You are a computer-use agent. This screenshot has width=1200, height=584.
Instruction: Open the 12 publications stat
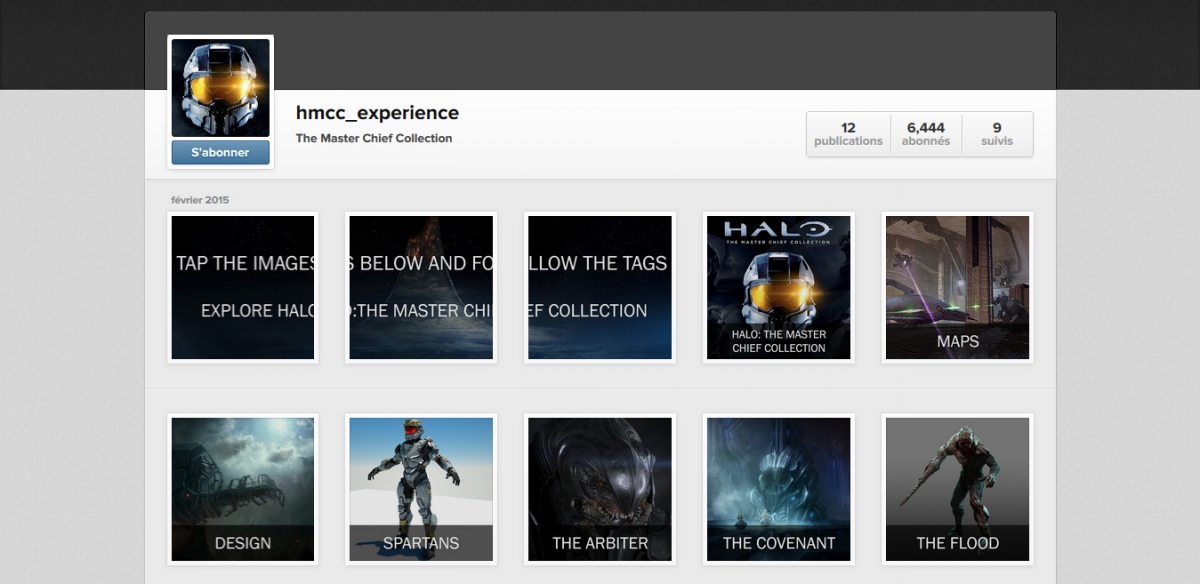(x=848, y=134)
